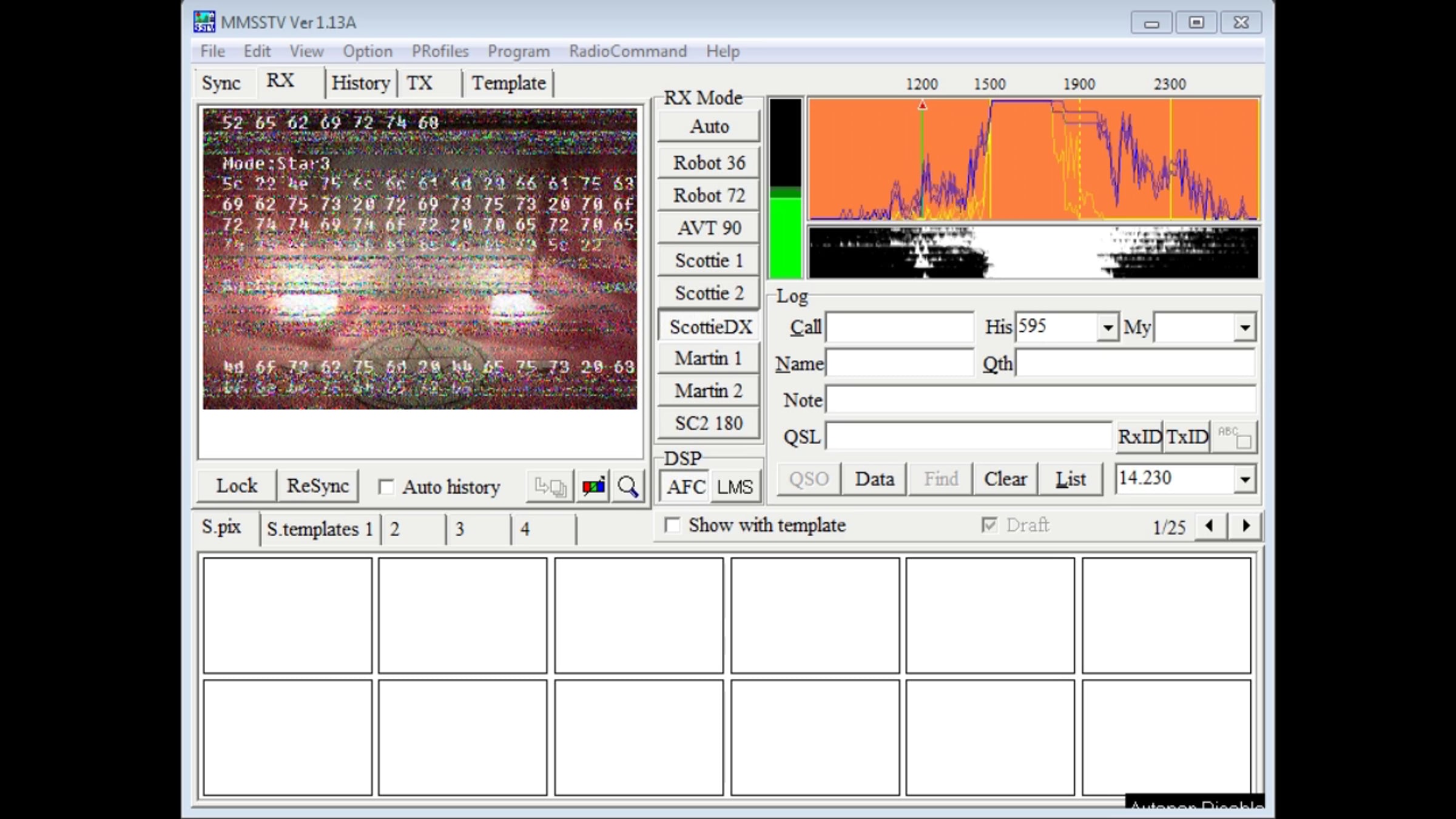Open the RadioCommand menu
Viewport: 1456px width, 819px height.
[627, 51]
